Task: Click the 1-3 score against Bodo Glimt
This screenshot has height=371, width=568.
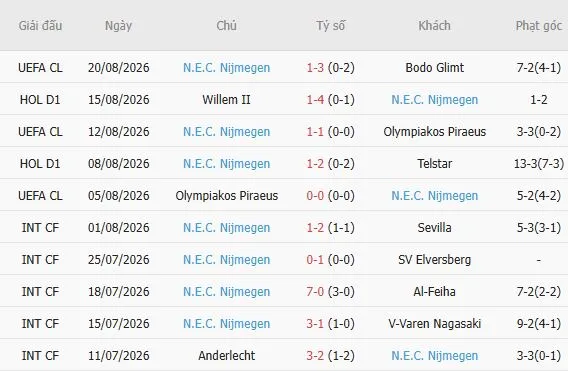Action: tap(315, 68)
